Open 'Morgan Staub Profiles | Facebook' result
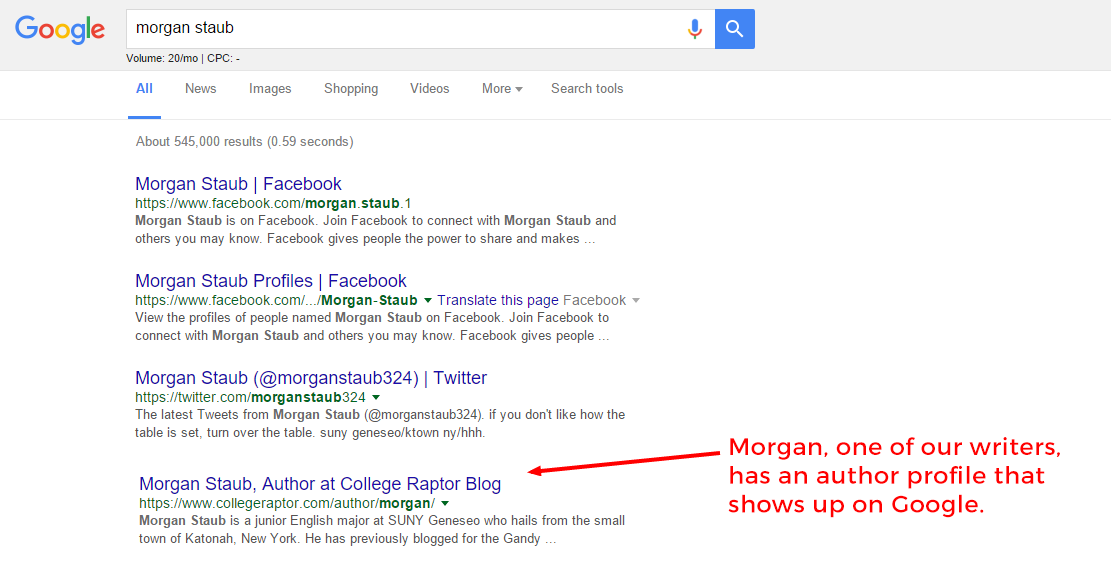Image resolution: width=1111 pixels, height=567 pixels. (x=271, y=281)
